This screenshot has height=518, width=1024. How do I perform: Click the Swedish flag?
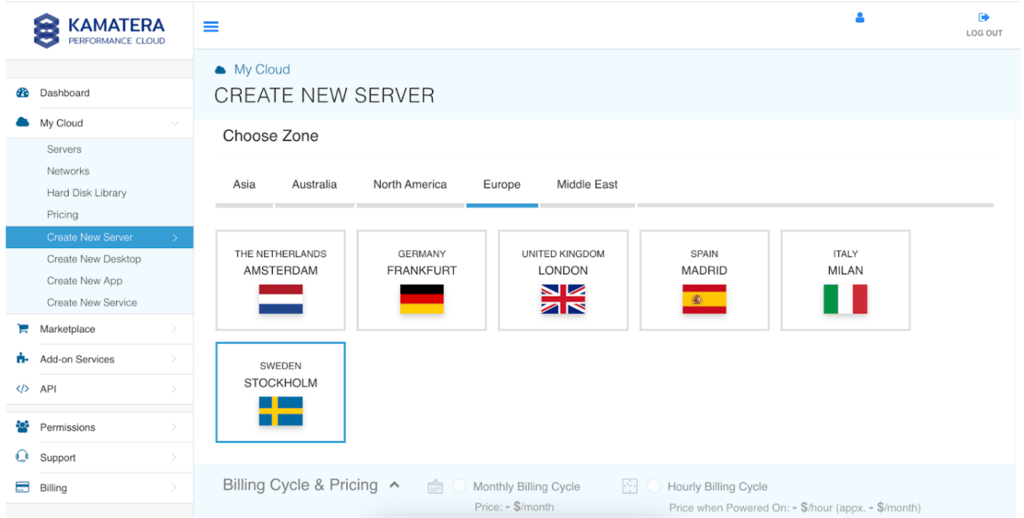(x=280, y=412)
